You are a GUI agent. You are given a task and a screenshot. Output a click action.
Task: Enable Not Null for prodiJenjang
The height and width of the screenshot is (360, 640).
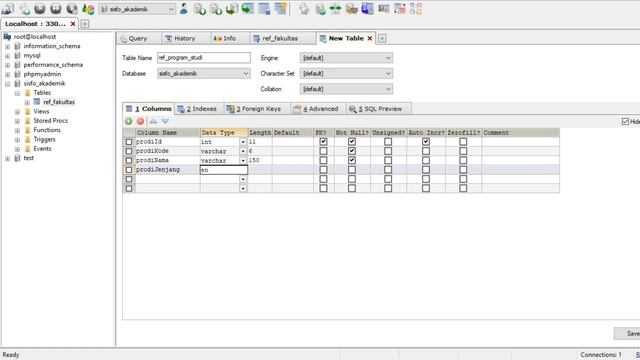click(x=352, y=170)
